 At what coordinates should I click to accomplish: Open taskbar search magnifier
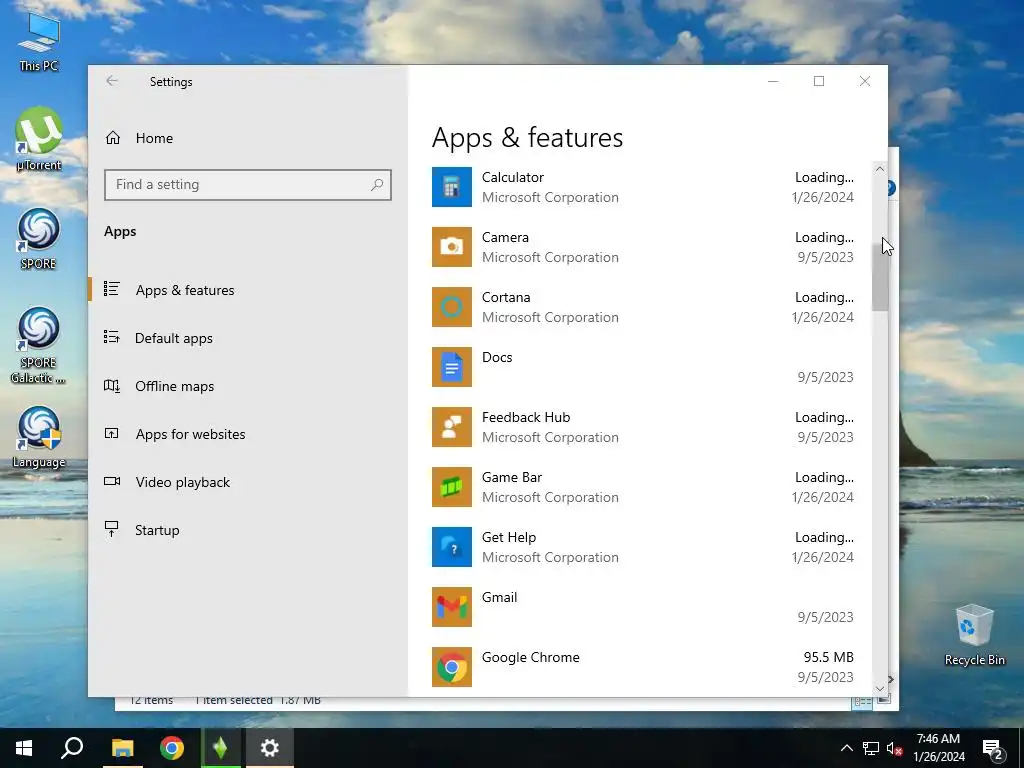[72, 748]
